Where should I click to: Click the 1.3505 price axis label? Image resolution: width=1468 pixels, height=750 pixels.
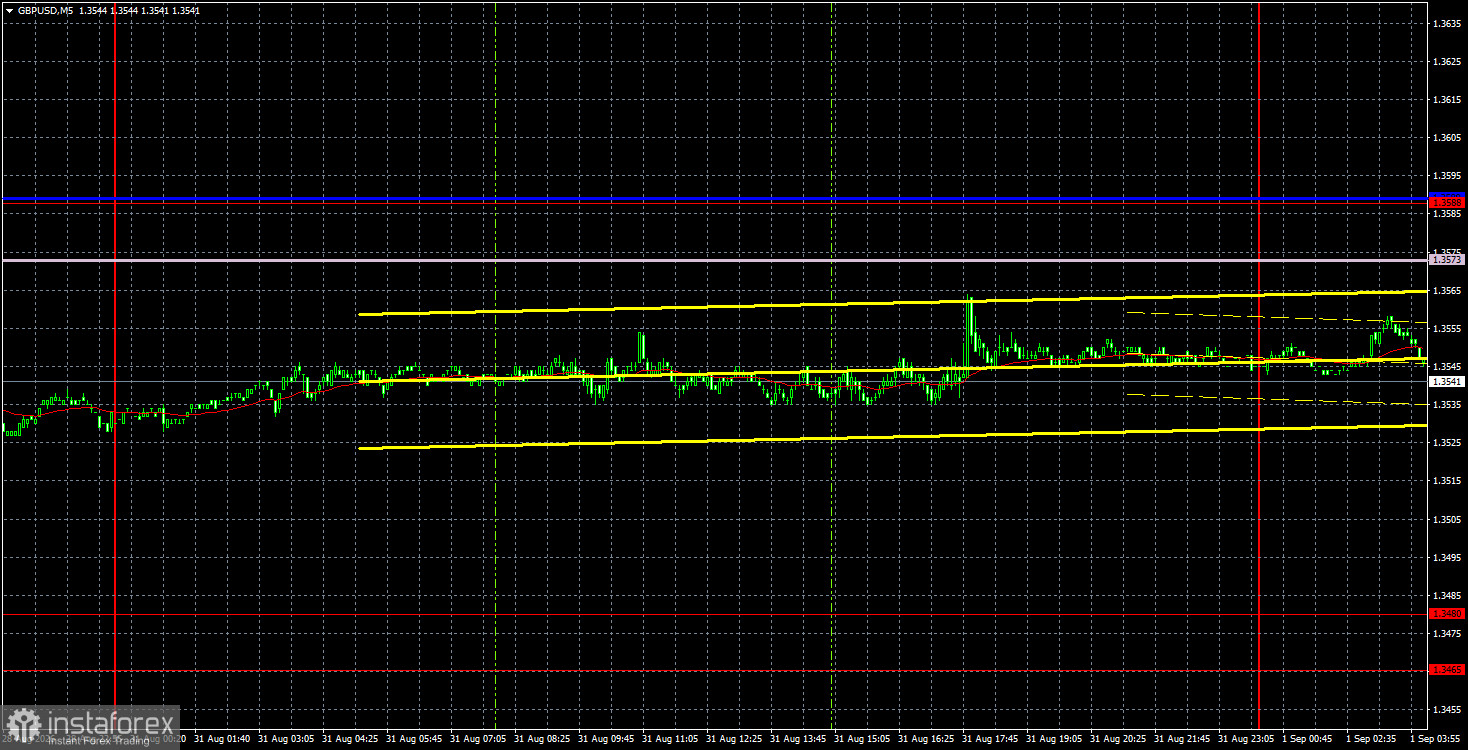(1447, 520)
